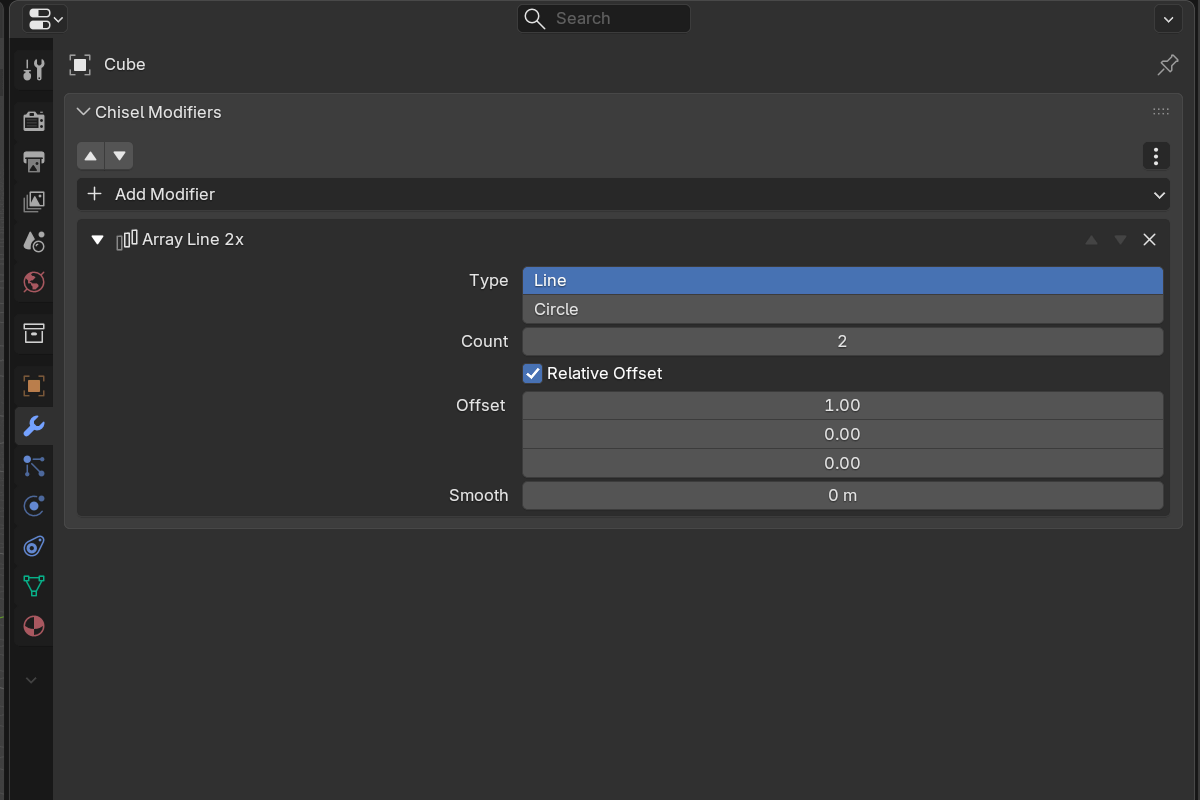
Task: Click the pin icon next to Cube
Action: pos(1167,65)
